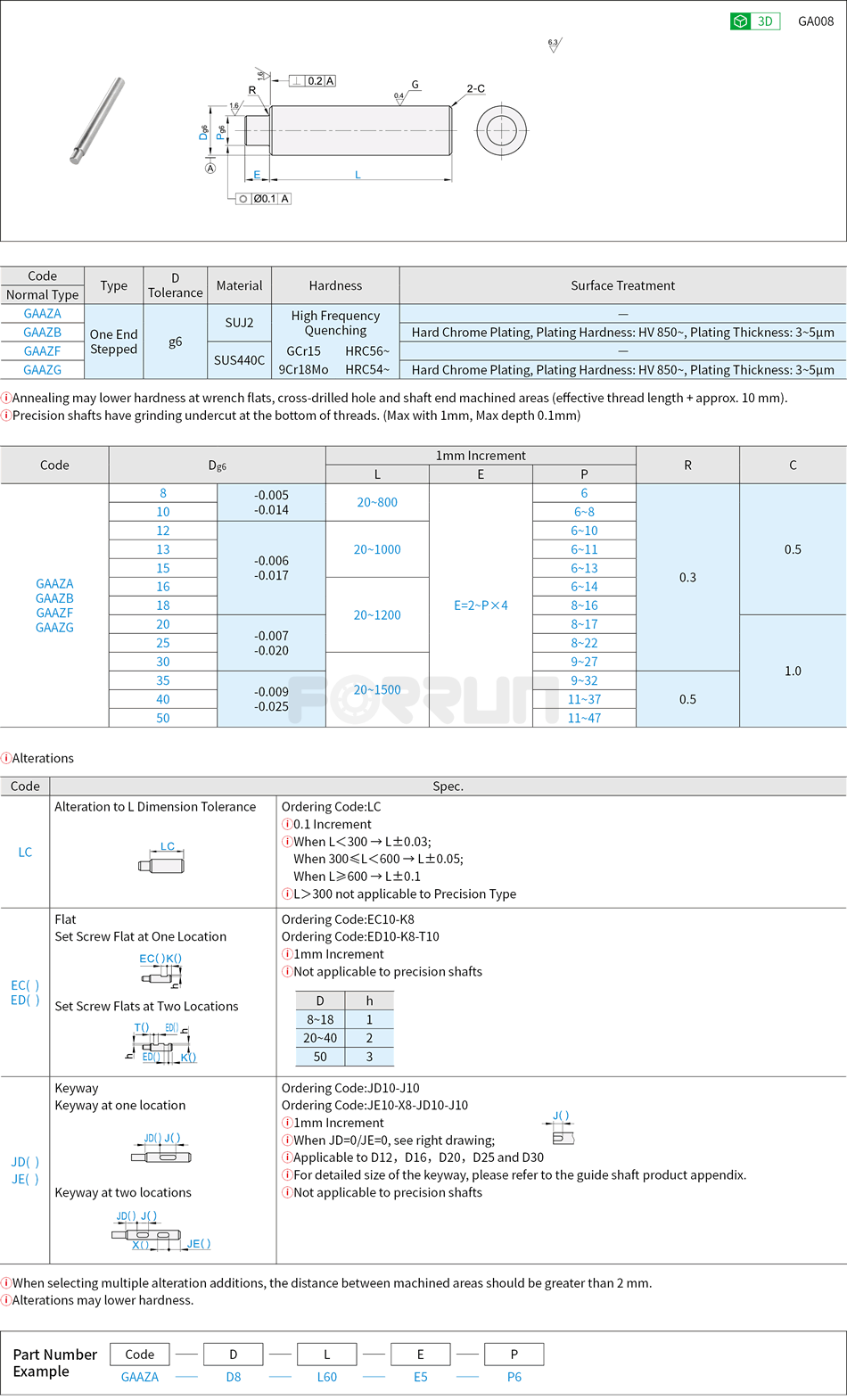Open the EC( ) ED( ) alteration code
Image resolution: width=847 pixels, height=1400 pixels.
pyautogui.click(x=25, y=992)
